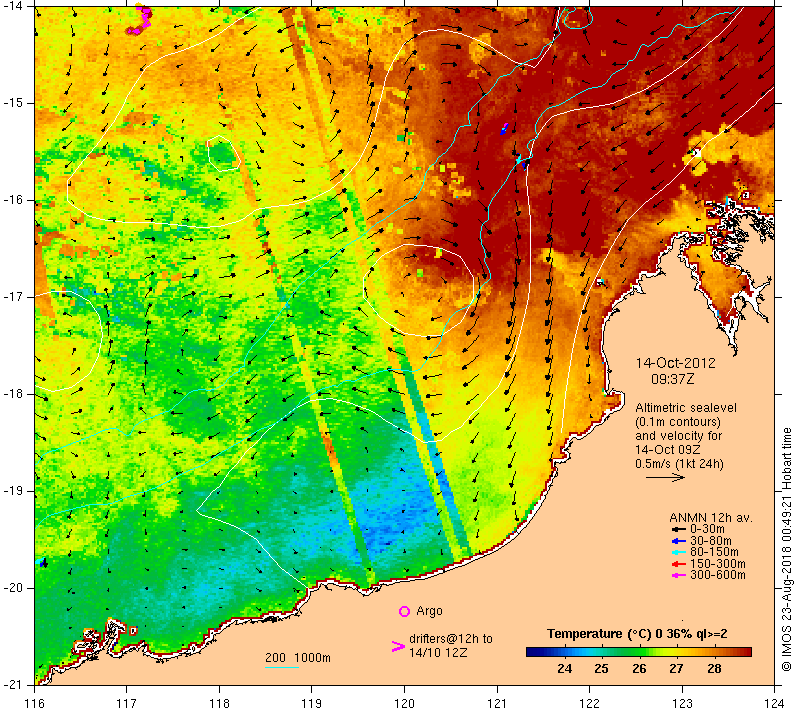This screenshot has width=800, height=710.
Task: Click longitude label 120 on the axis
Action: click(x=405, y=703)
